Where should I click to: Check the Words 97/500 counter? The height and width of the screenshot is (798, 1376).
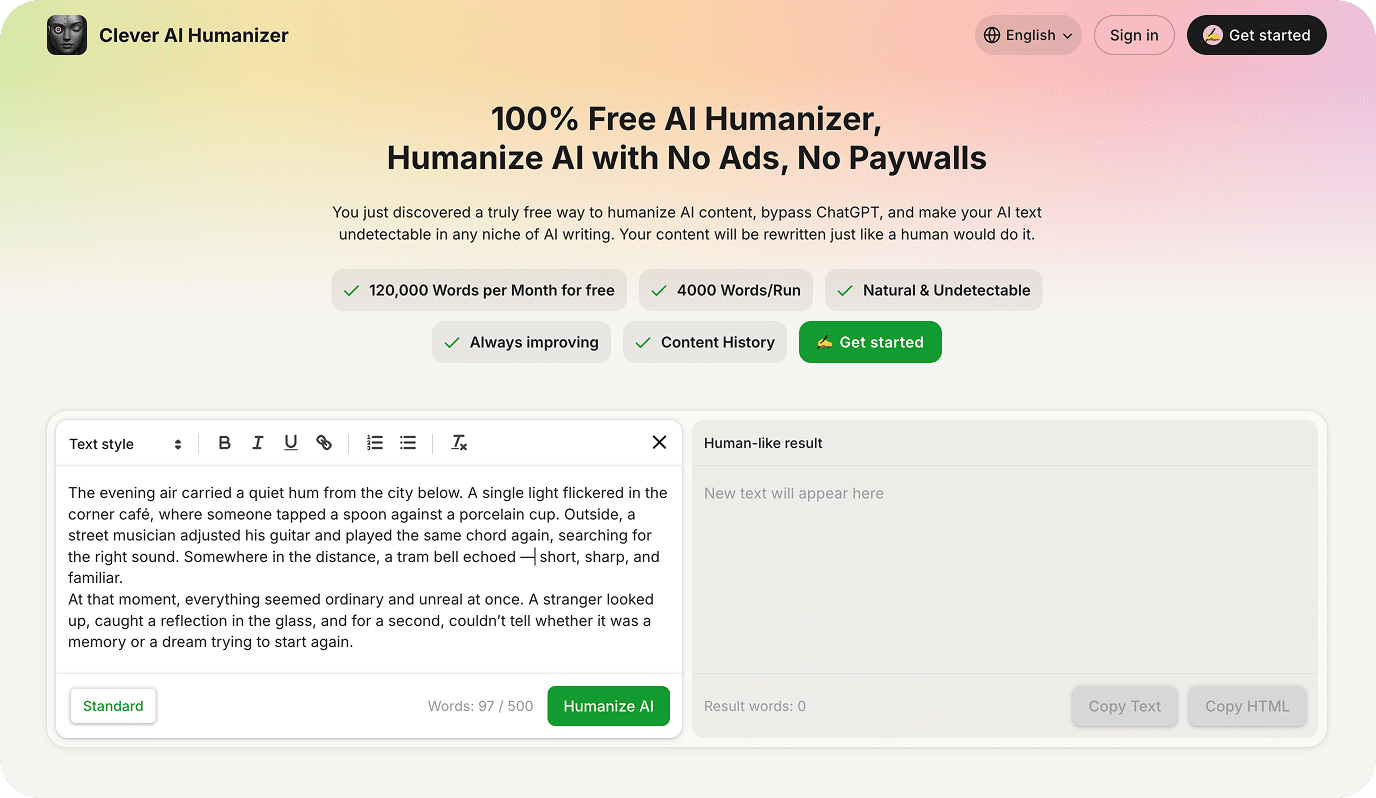480,706
